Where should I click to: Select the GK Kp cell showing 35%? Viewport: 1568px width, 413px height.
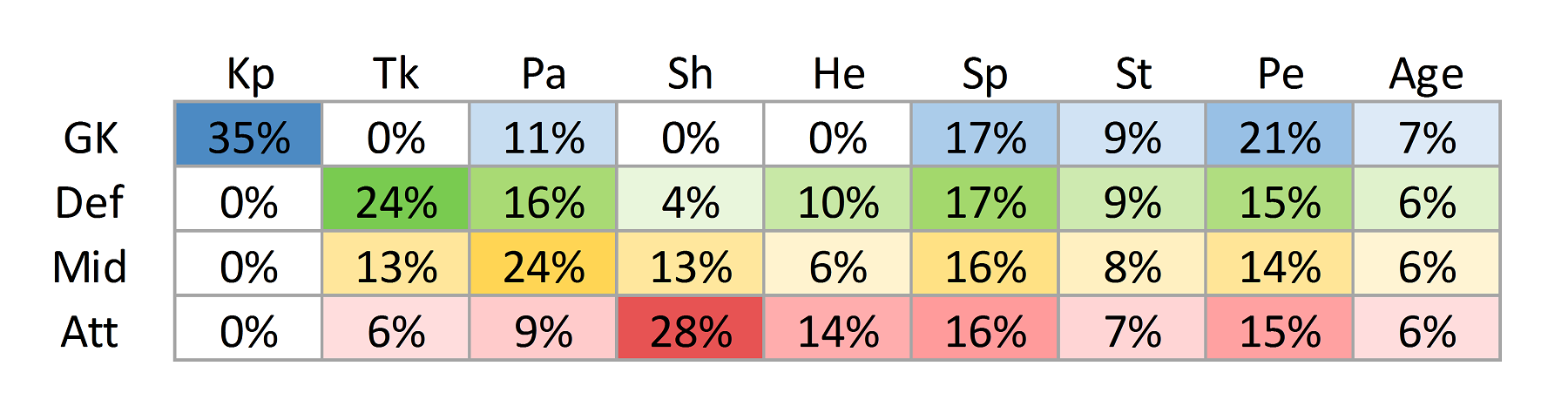pos(249,134)
